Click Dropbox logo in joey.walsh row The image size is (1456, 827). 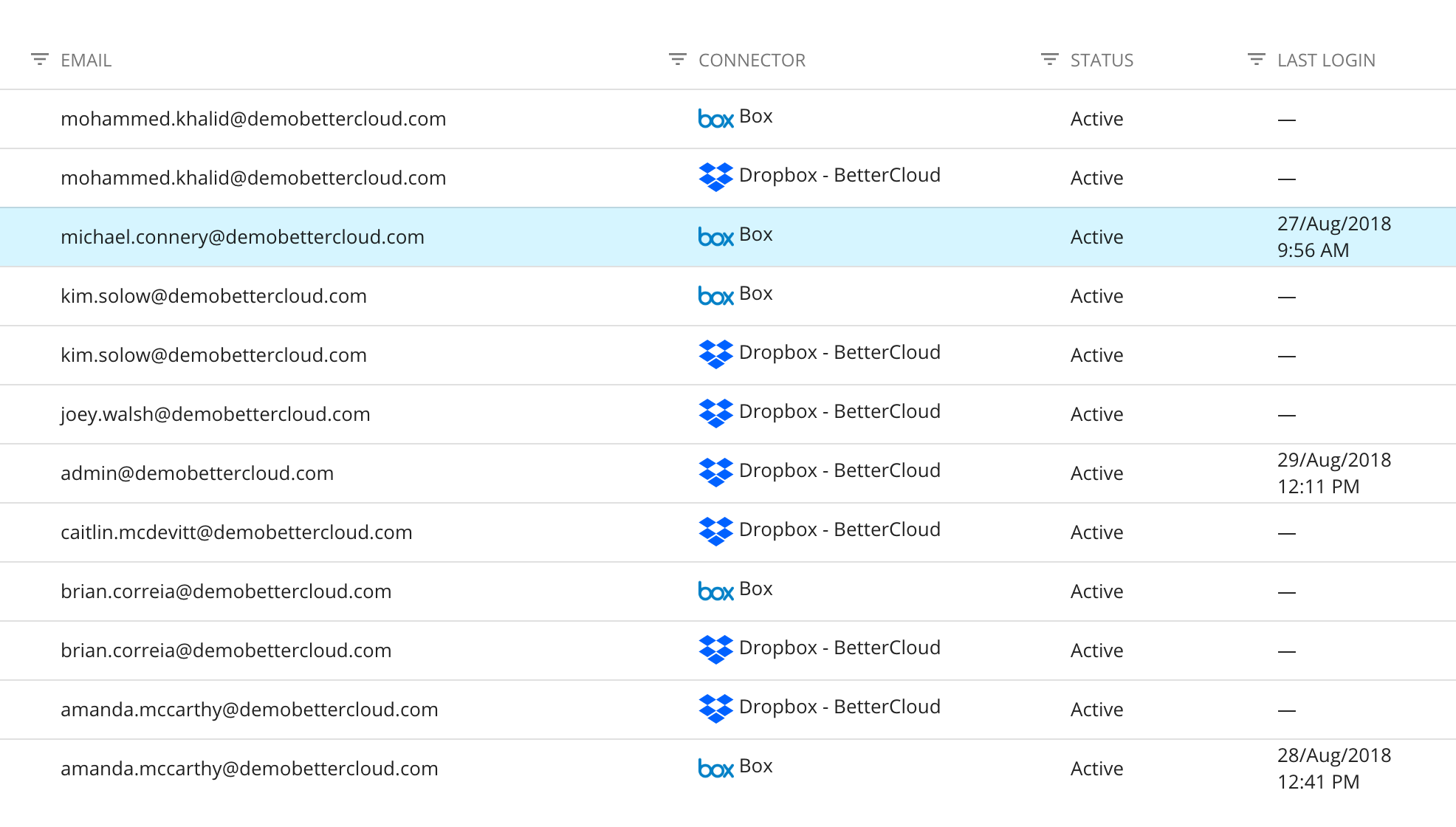715,413
